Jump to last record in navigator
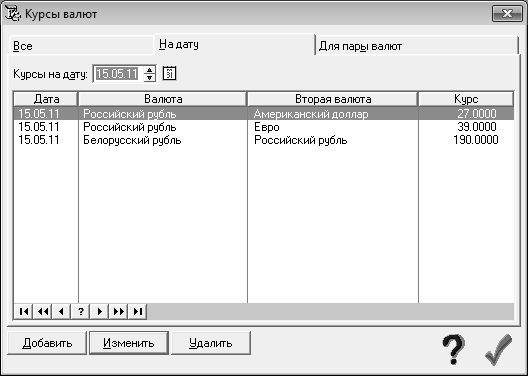Image resolution: width=528 pixels, height=376 pixels. click(137, 311)
